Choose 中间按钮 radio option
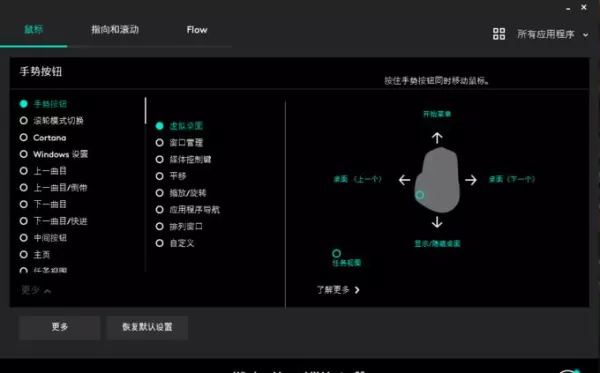 [43, 238]
